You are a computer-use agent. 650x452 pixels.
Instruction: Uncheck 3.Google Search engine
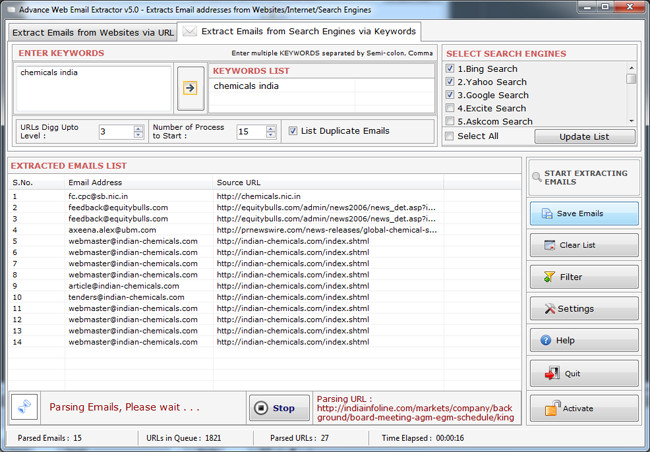click(450, 95)
